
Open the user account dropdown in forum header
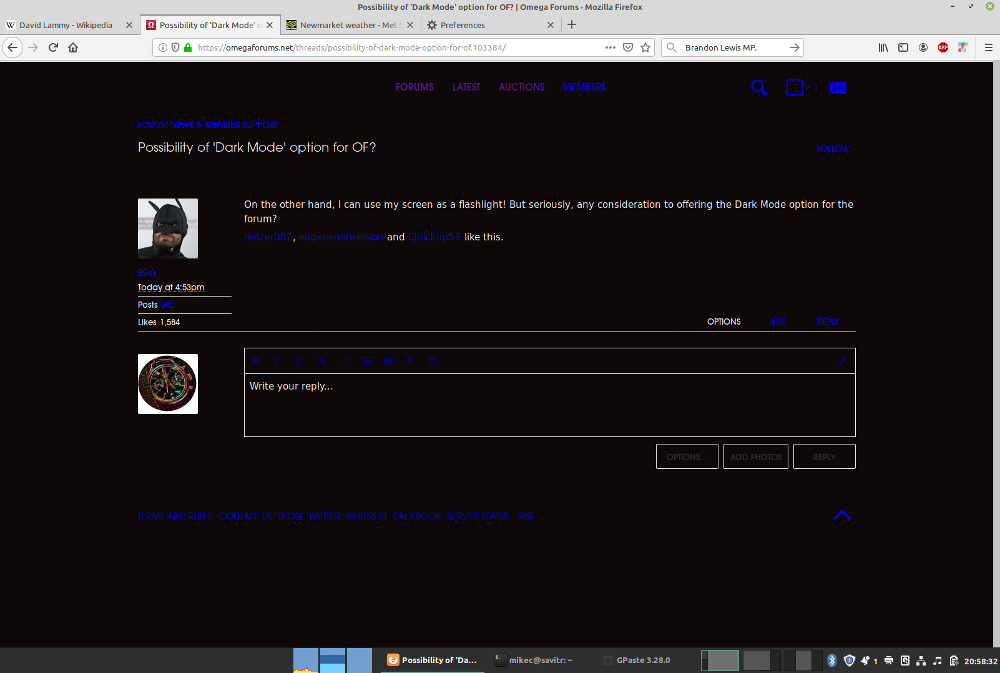tap(797, 88)
